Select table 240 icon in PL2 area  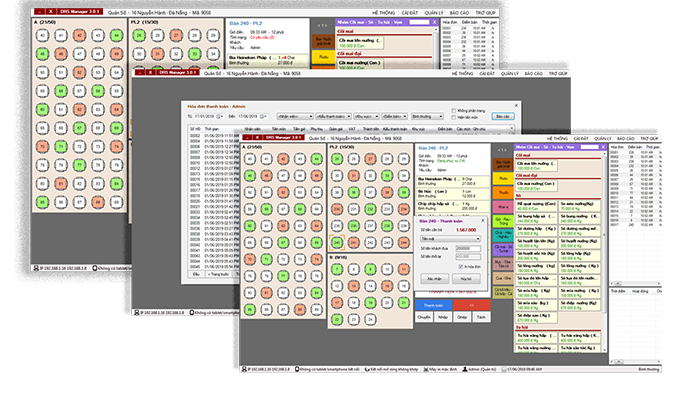(x=337, y=243)
